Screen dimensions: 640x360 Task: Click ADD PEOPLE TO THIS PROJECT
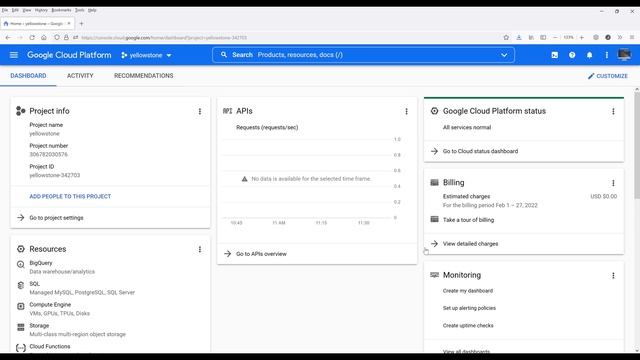(70, 196)
